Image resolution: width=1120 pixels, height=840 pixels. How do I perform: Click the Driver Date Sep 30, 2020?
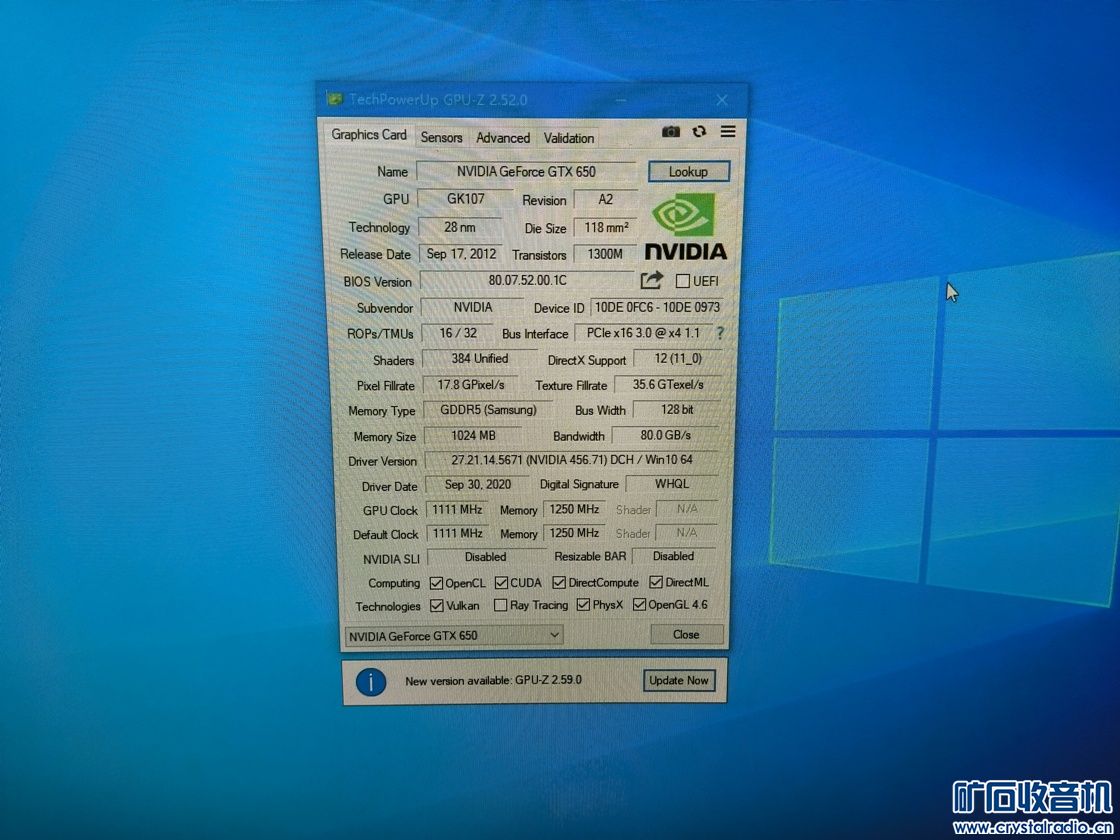click(477, 484)
